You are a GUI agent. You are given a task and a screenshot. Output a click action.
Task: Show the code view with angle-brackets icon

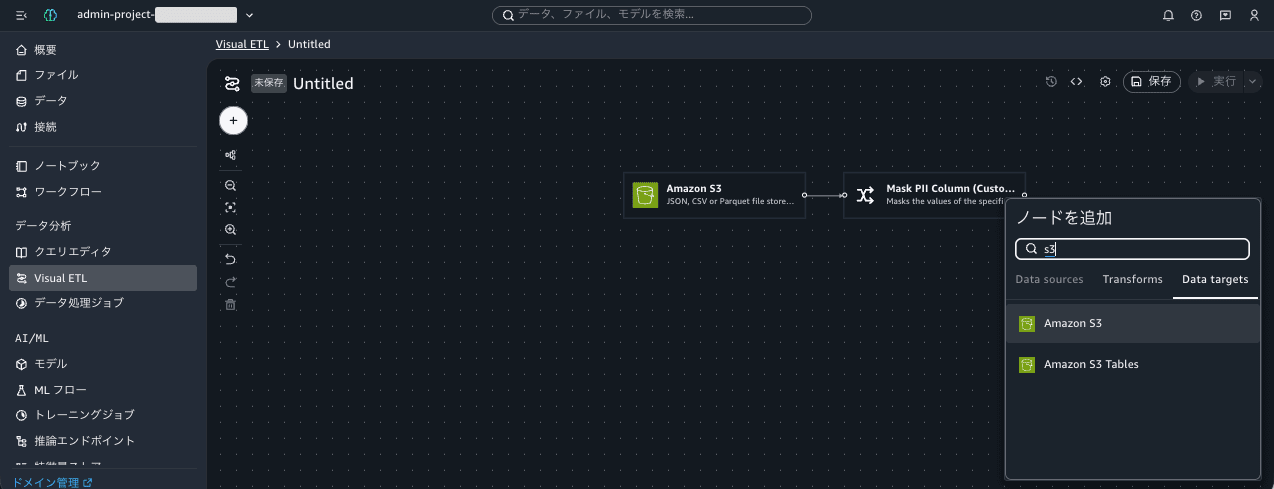click(x=1077, y=82)
